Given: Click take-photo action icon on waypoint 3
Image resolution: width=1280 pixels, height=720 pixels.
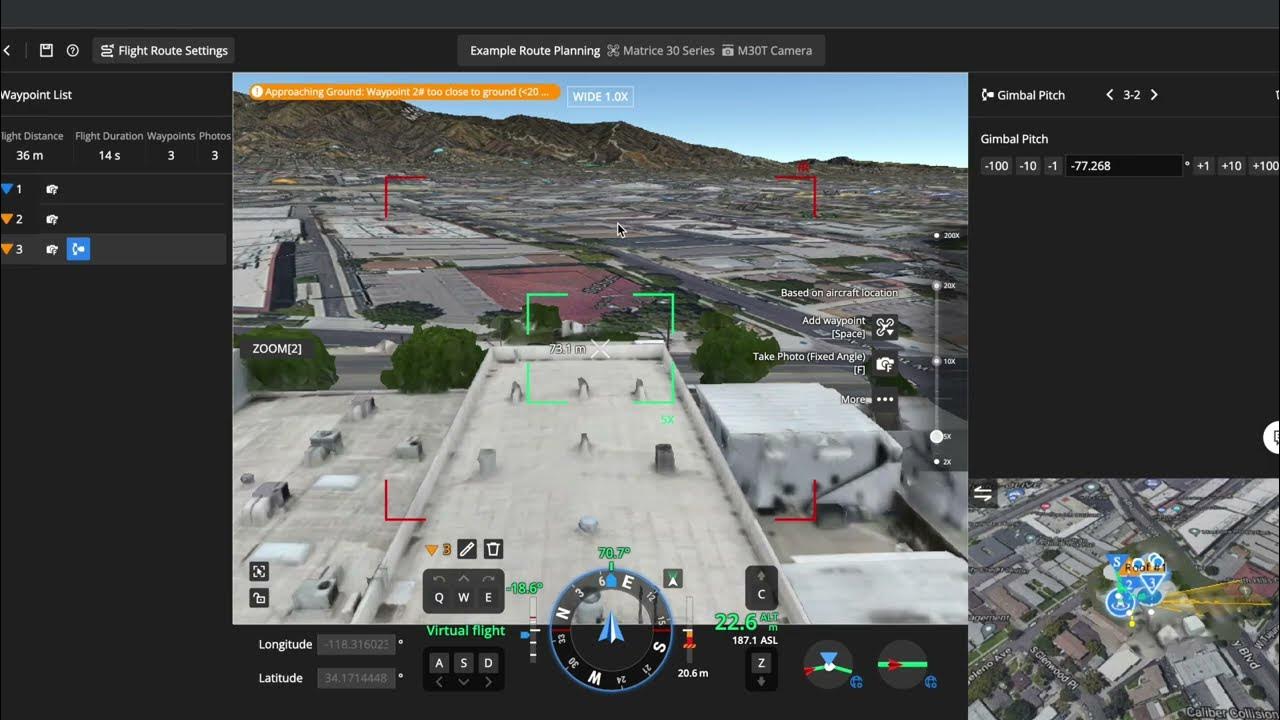Looking at the screenshot, I should (x=52, y=249).
